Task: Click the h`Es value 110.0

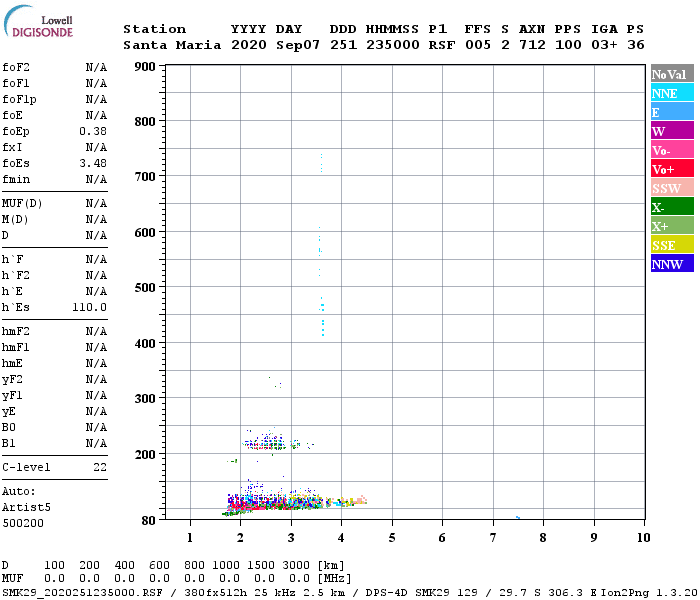Action: click(x=89, y=307)
